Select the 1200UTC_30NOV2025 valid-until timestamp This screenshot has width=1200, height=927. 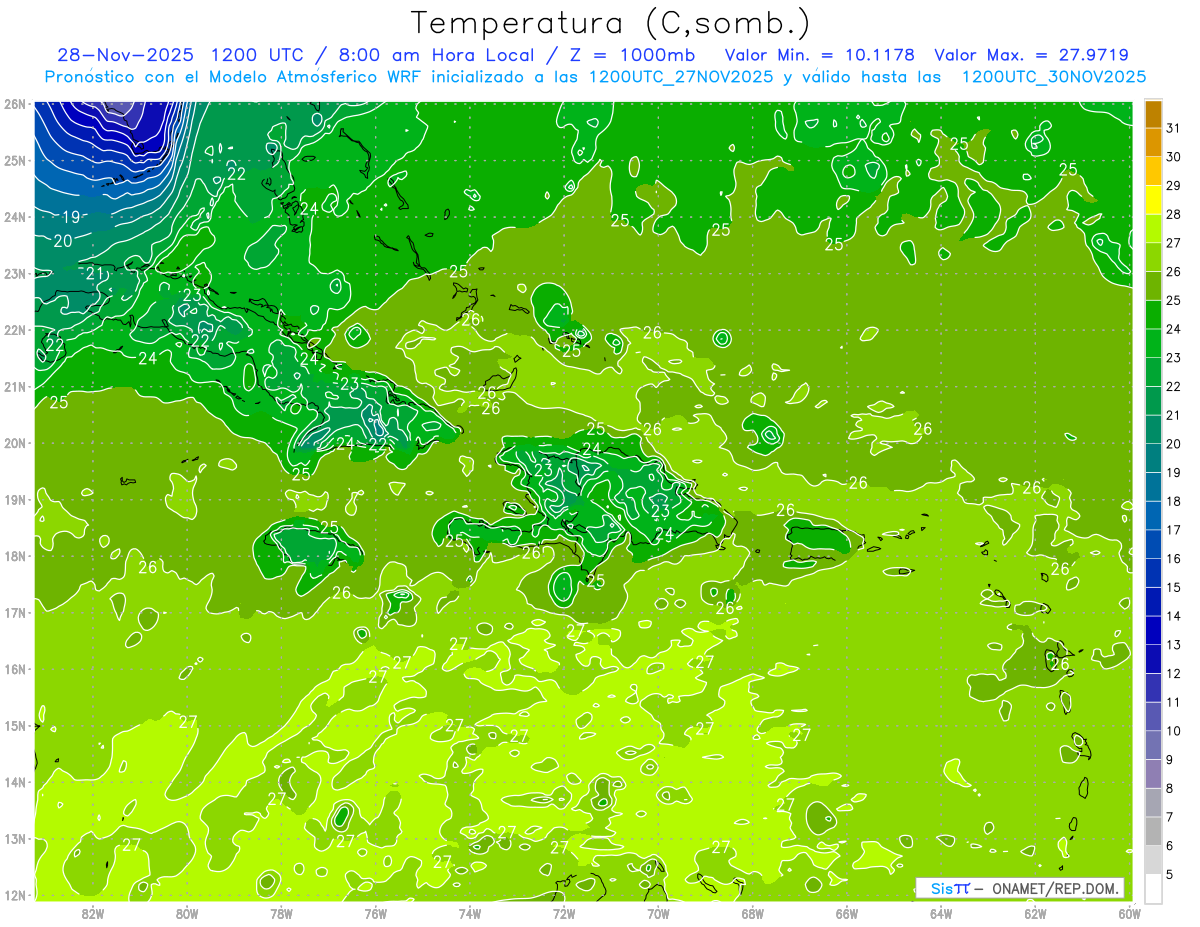tap(1053, 77)
